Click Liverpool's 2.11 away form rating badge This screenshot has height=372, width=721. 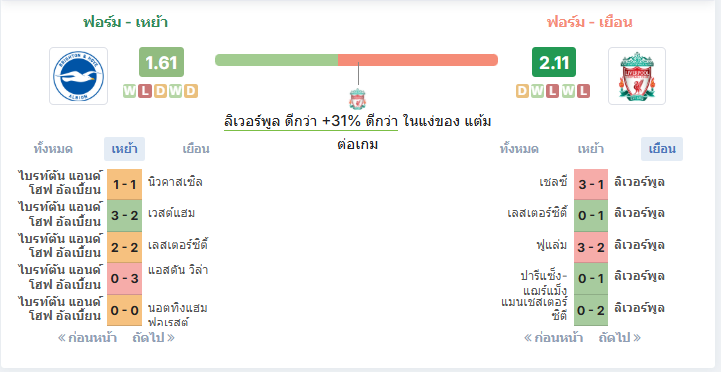point(554,62)
